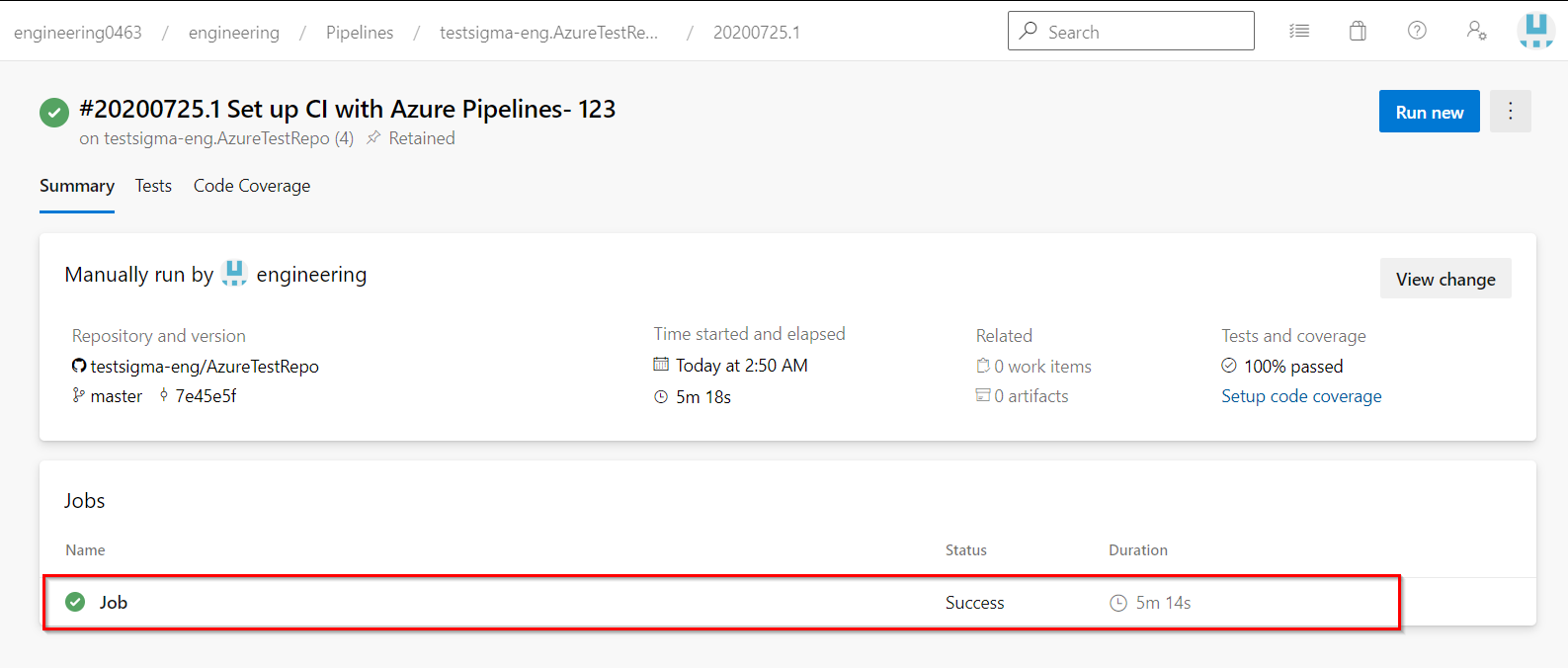Go to Pipelines breadcrumb
Image resolution: width=1568 pixels, height=668 pixels.
[360, 33]
